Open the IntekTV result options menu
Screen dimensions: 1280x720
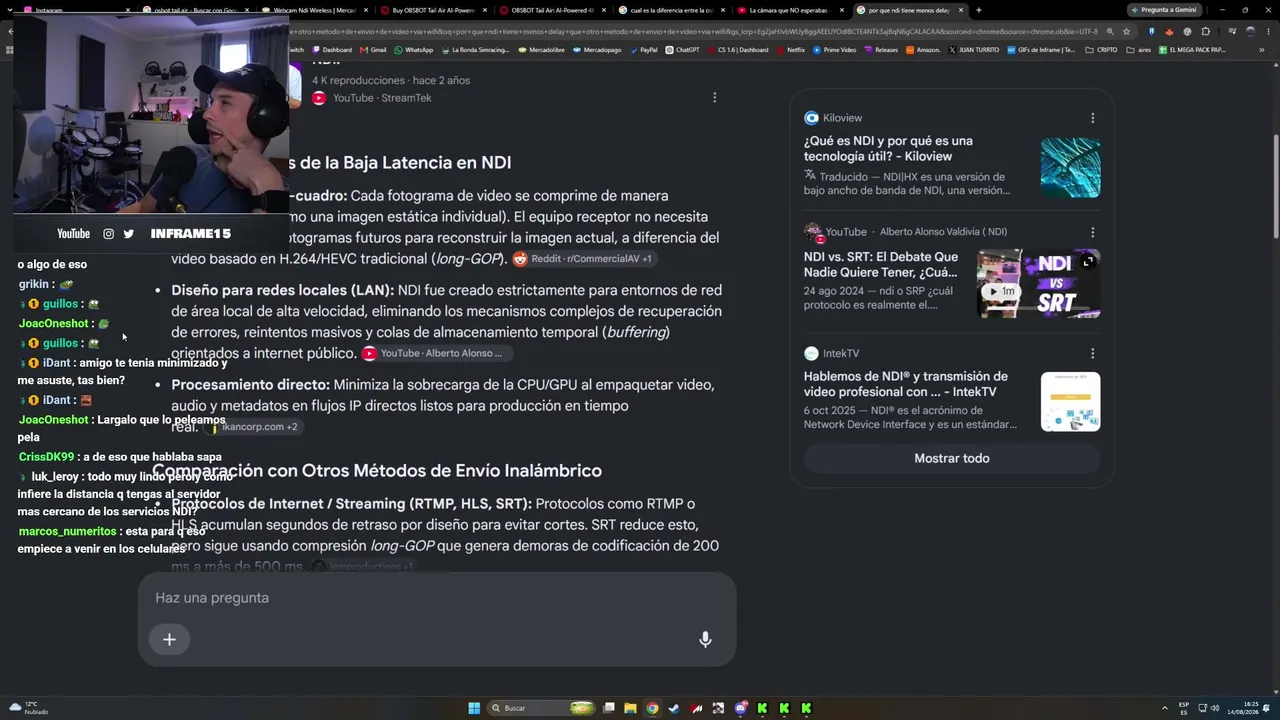pos(1092,353)
